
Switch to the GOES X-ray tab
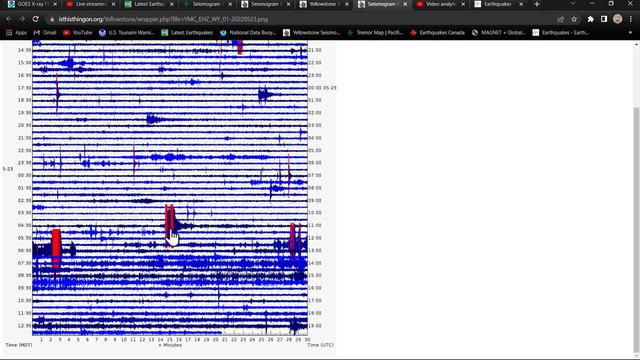pos(29,4)
